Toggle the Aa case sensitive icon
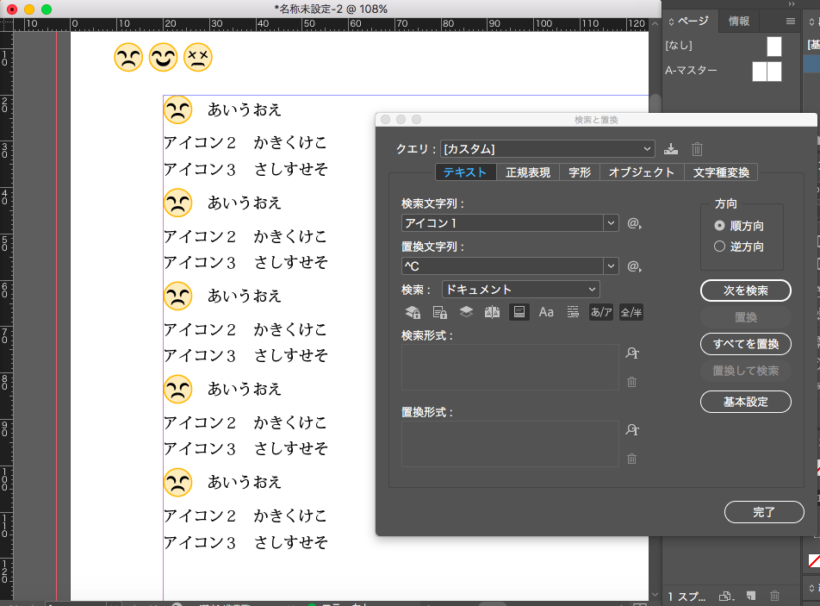This screenshot has width=820, height=606. coord(546,313)
